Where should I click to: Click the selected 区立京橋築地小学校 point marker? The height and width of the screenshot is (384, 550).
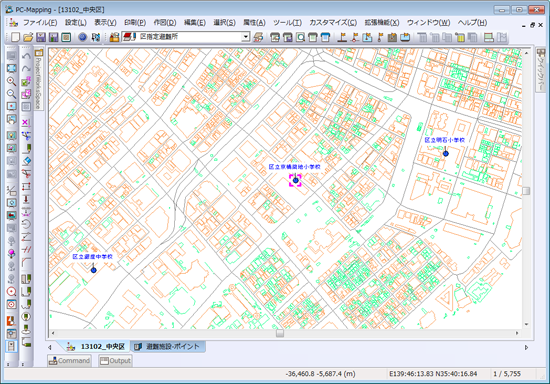295,180
